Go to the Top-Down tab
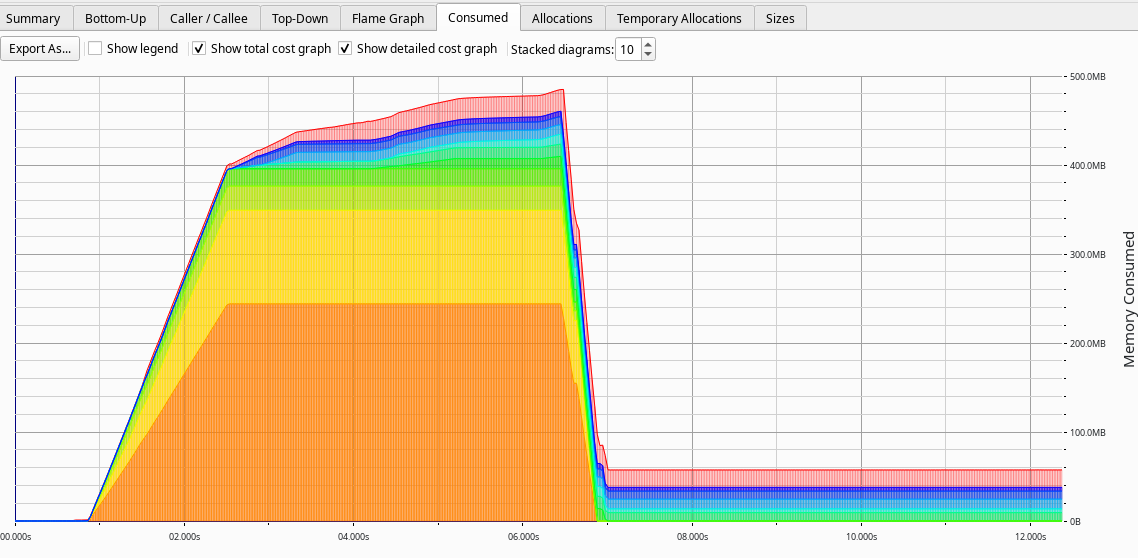The image size is (1138, 558). 300,18
